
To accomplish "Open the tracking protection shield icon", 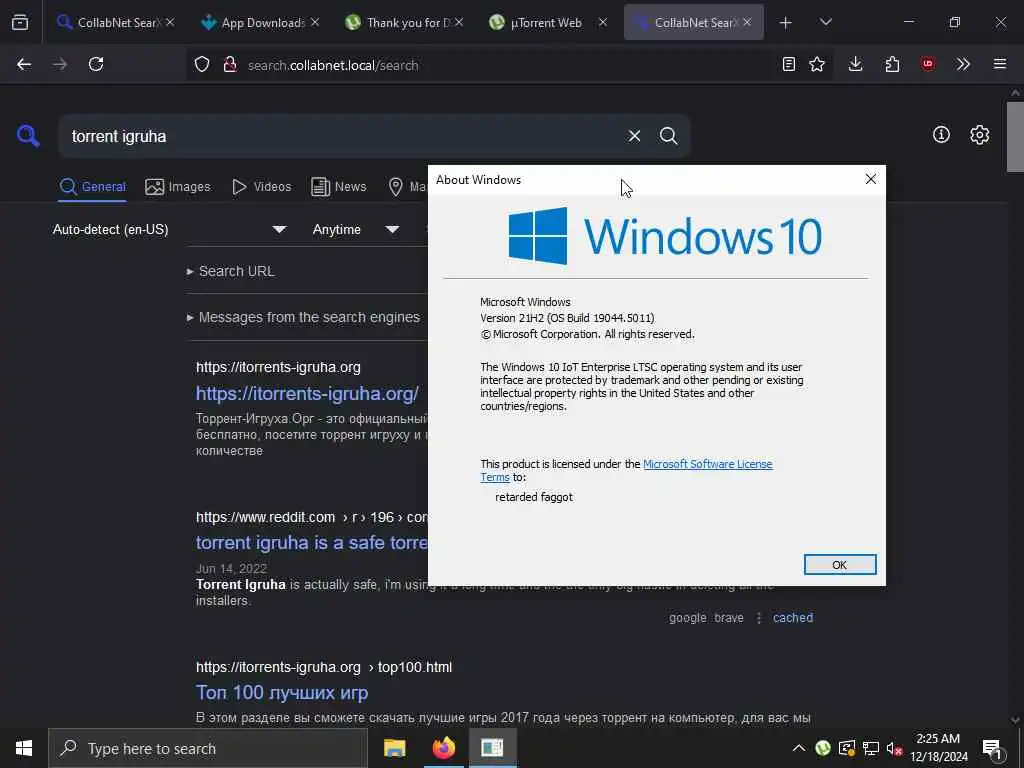I will tap(202, 65).
